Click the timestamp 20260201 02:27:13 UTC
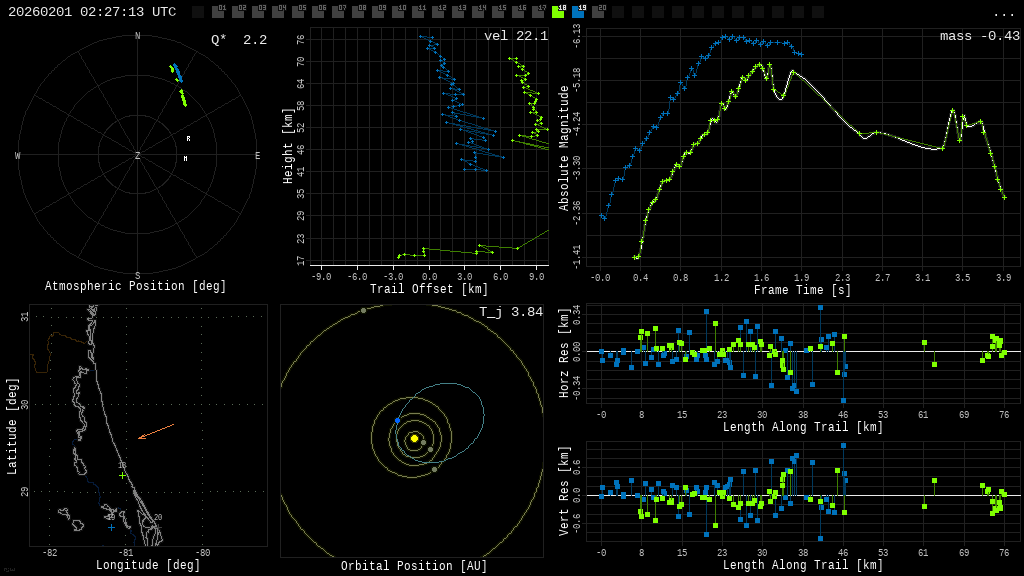 [x=92, y=12]
